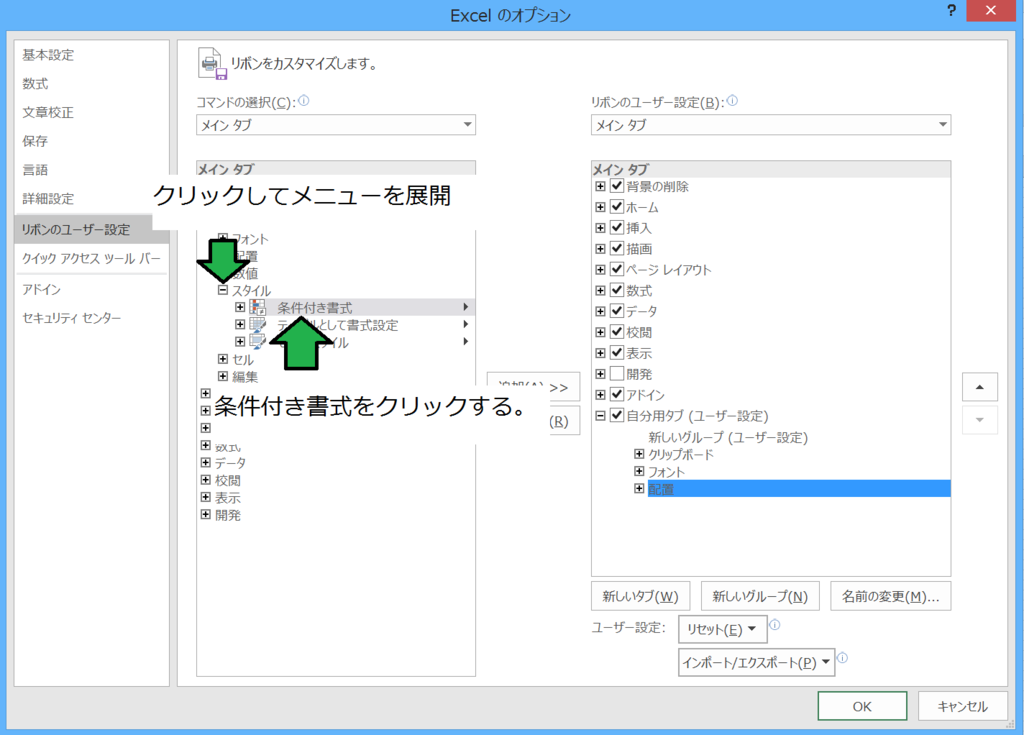Click the info icon next to リボンのユーザー設定
Screen dimensions: 1024x735
tap(732, 101)
